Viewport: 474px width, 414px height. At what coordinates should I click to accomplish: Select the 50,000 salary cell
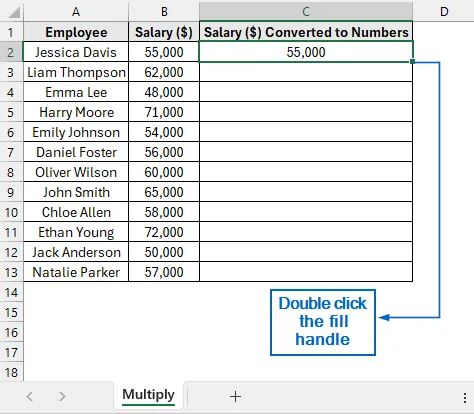click(164, 252)
